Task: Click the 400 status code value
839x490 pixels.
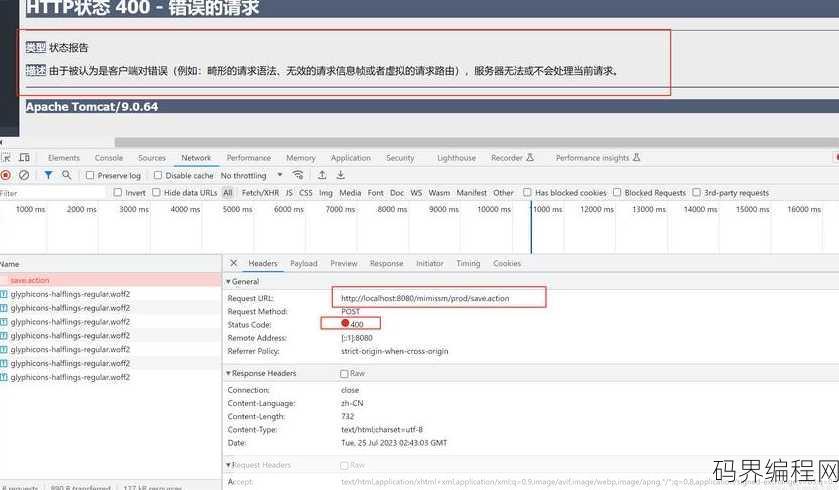Action: pos(356,324)
